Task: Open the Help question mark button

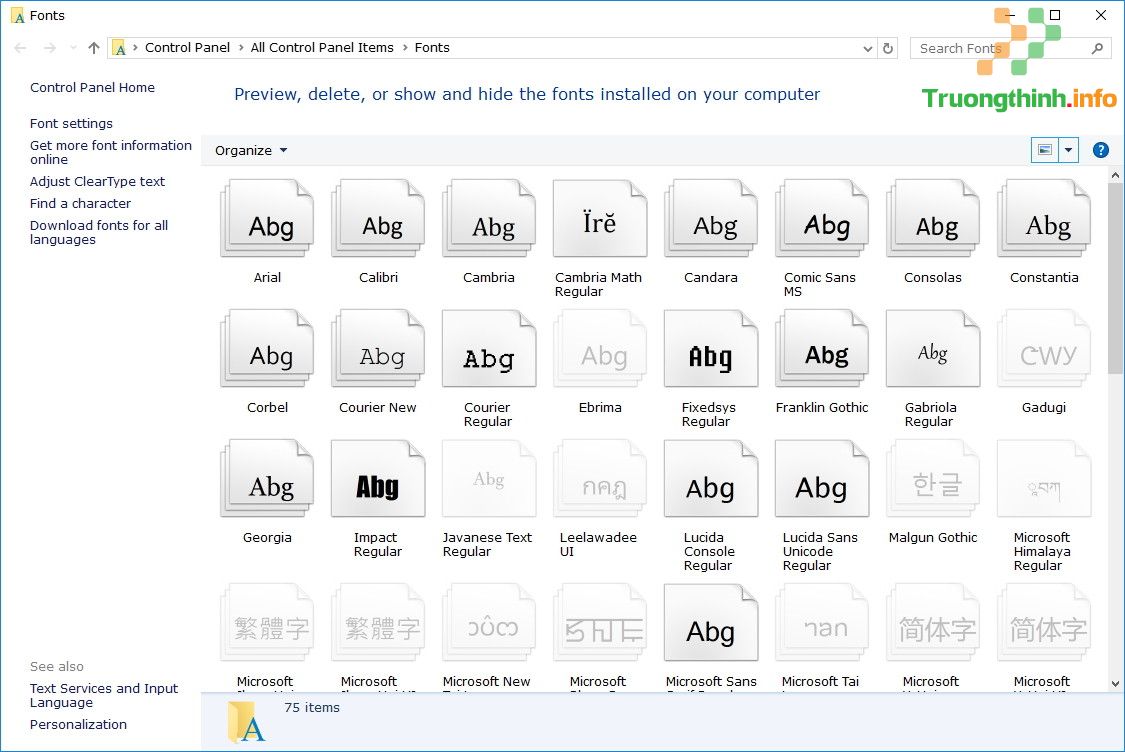Action: coord(1101,150)
